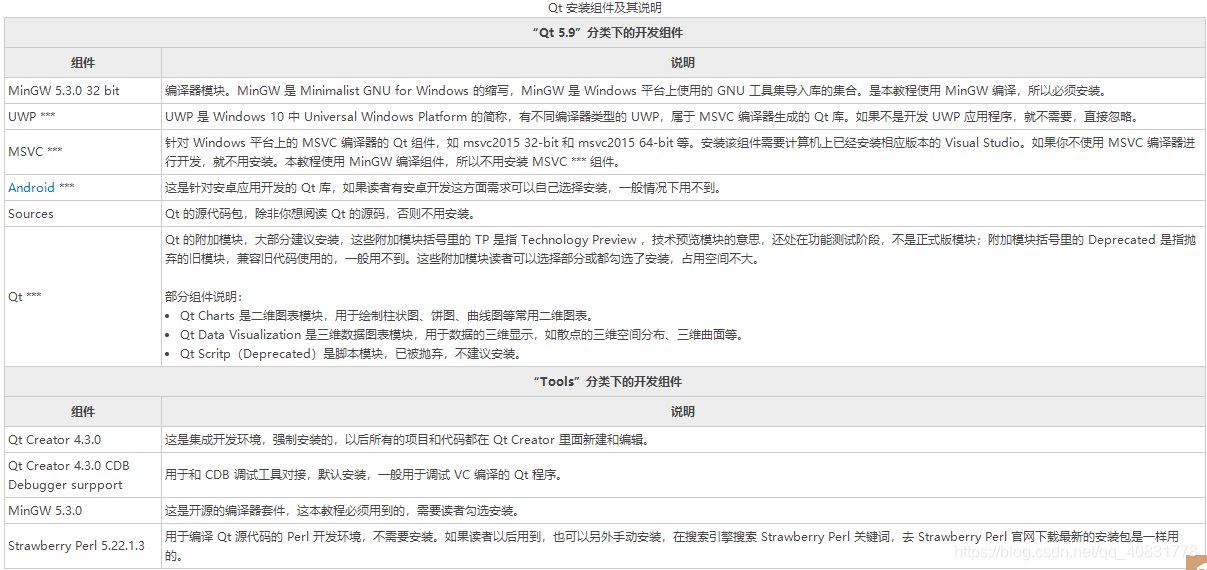1207x570 pixels.
Task: Click the description starting "针对 Windows 平台上的 MSVC"
Action: 680,152
